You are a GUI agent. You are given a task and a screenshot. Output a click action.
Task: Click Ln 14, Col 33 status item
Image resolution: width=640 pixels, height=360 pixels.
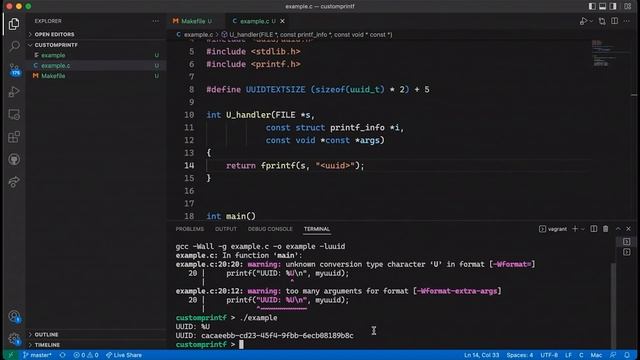(x=482, y=355)
